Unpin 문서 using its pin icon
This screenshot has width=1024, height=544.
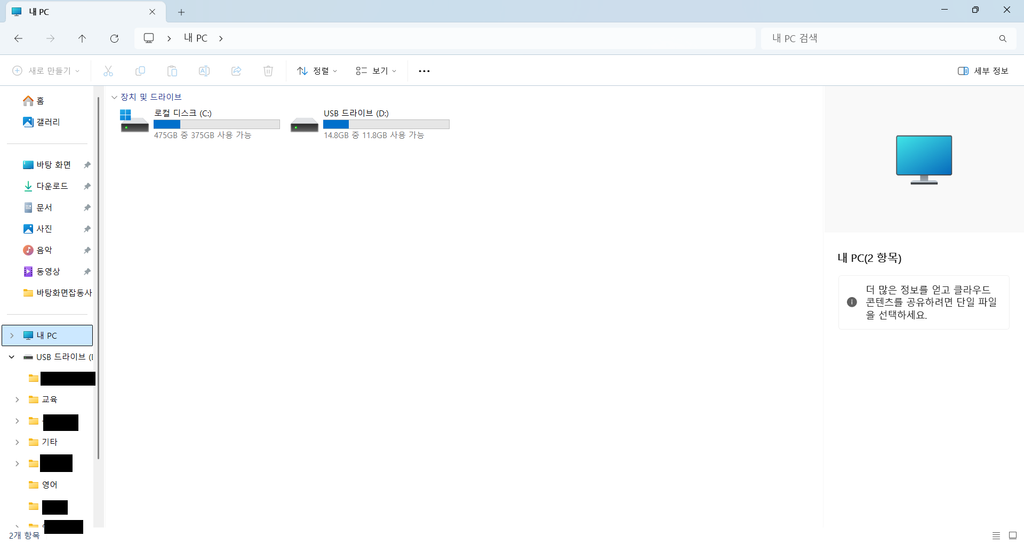point(87,208)
